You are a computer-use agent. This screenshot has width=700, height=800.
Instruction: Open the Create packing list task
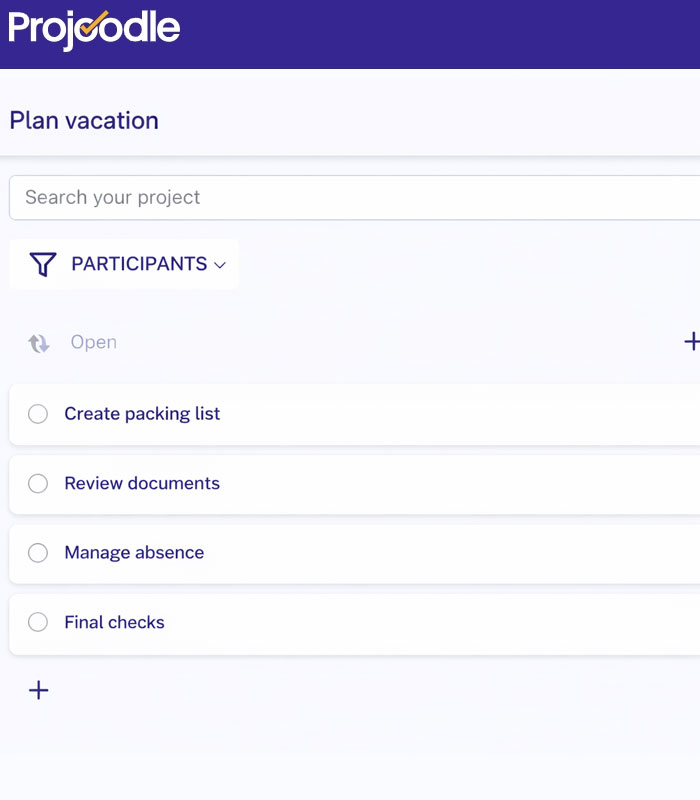click(x=142, y=413)
